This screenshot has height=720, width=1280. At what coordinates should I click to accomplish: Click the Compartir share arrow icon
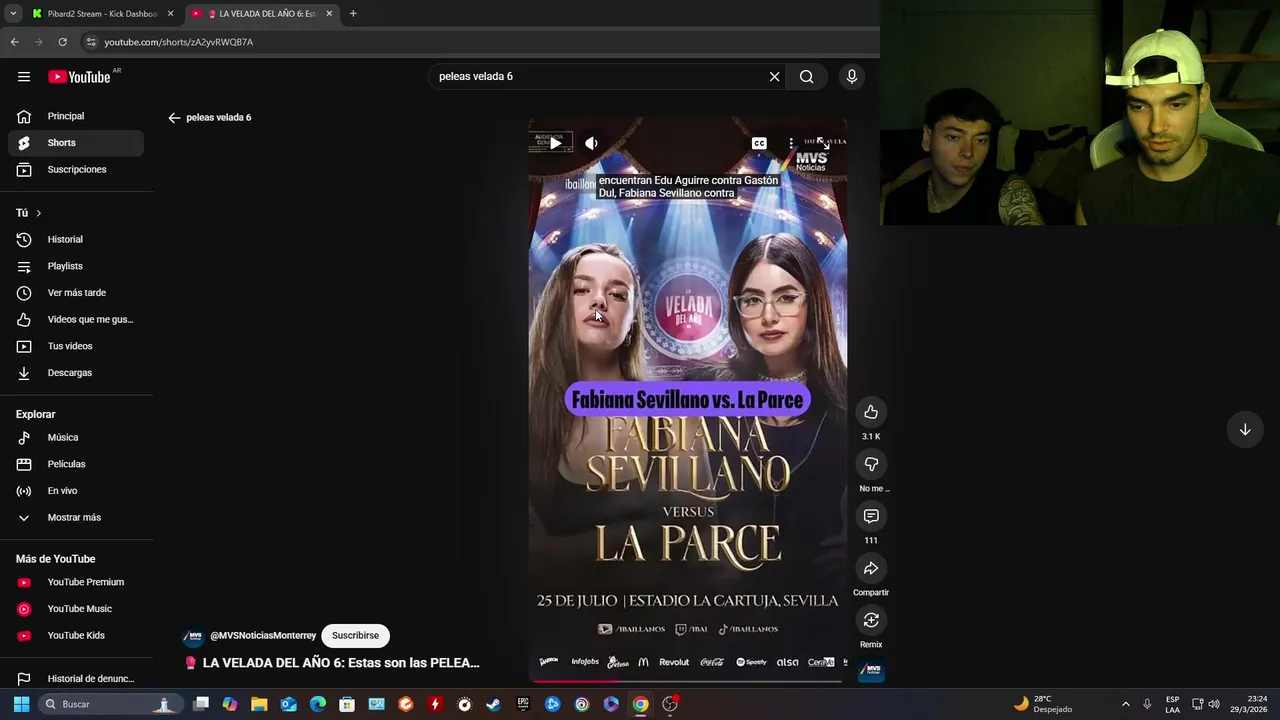[871, 568]
